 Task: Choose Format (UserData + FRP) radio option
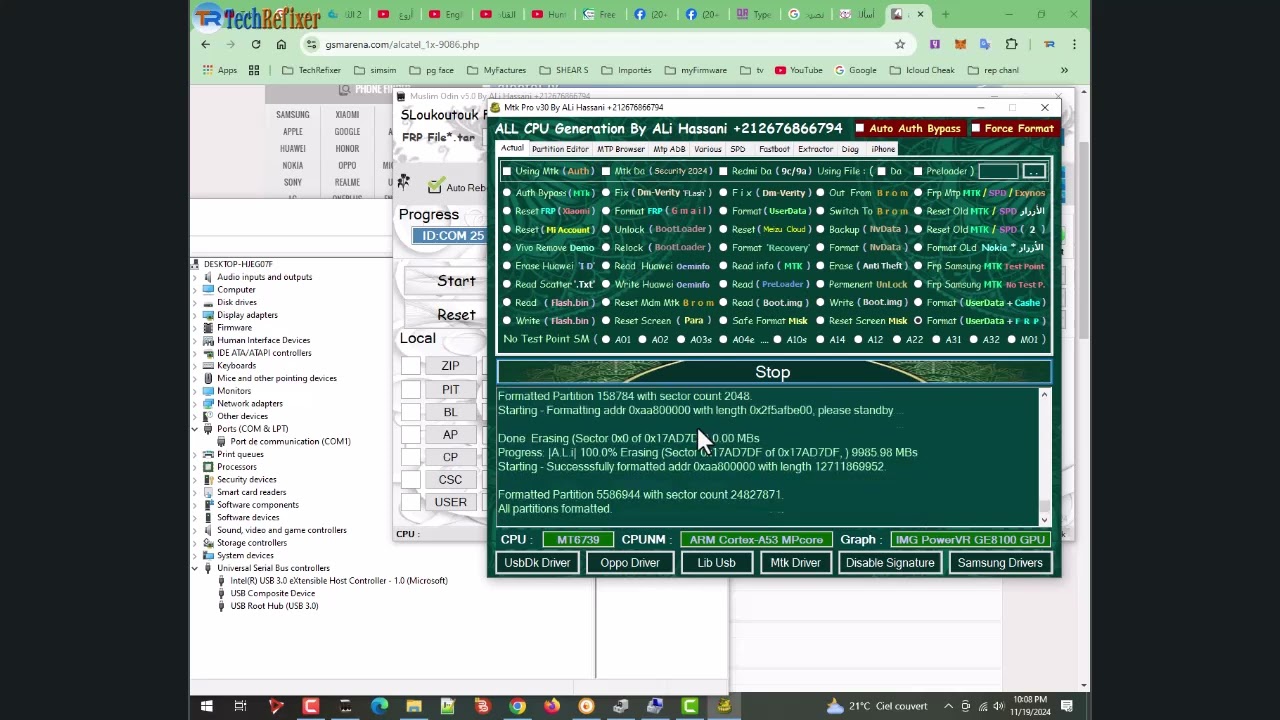[918, 321]
